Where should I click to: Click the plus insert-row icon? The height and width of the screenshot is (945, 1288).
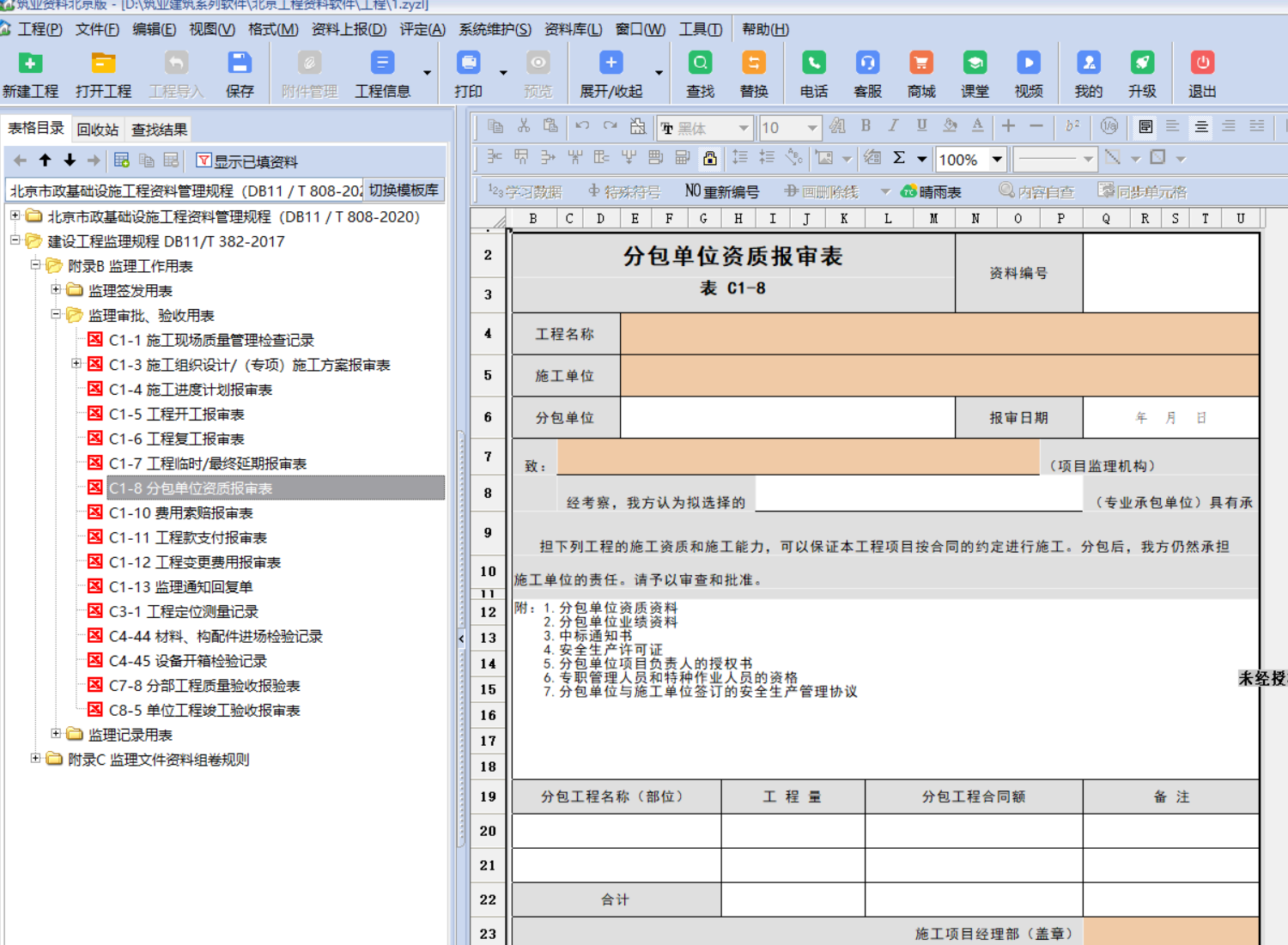(x=1008, y=126)
